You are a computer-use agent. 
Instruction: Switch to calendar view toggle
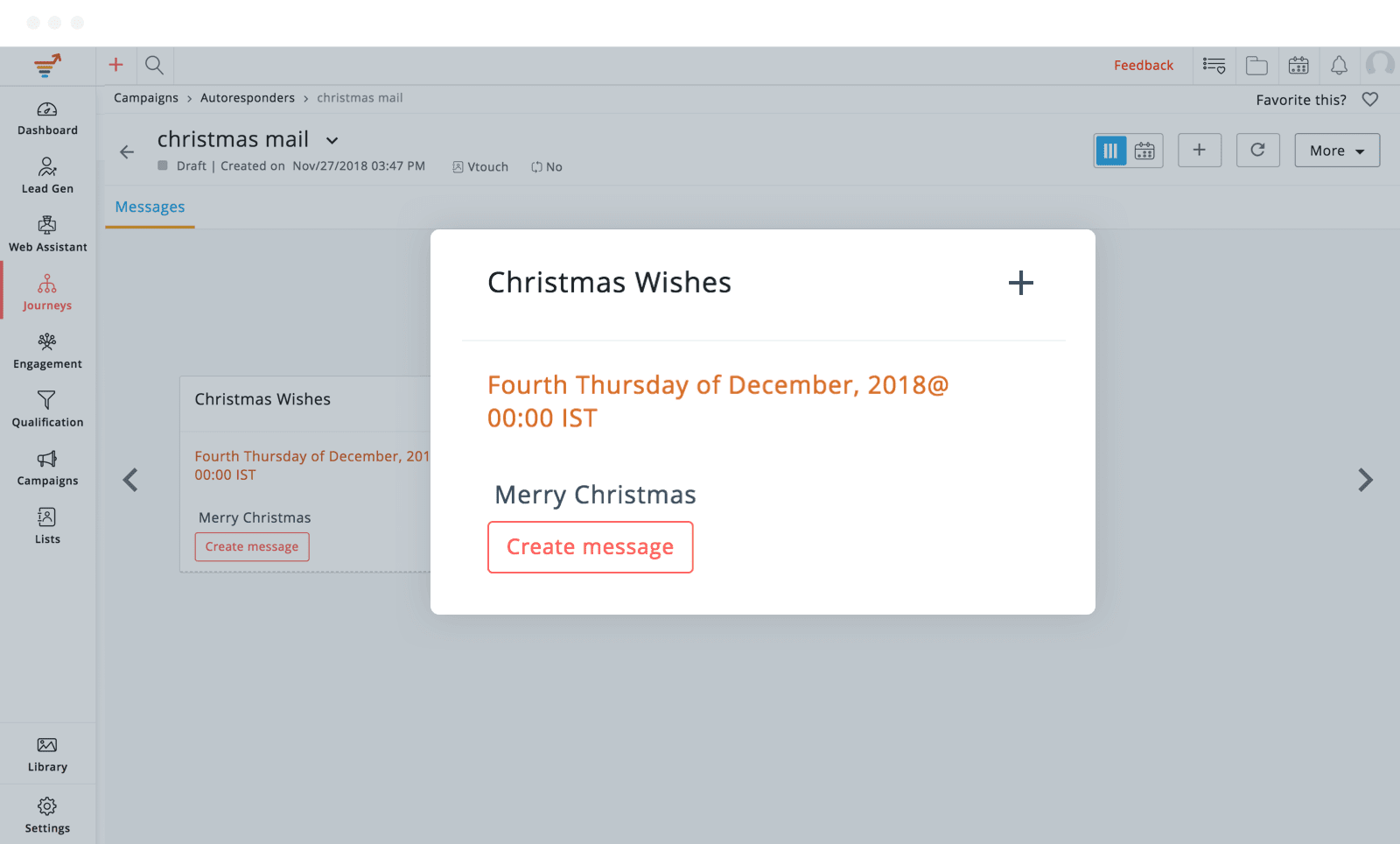tap(1144, 151)
